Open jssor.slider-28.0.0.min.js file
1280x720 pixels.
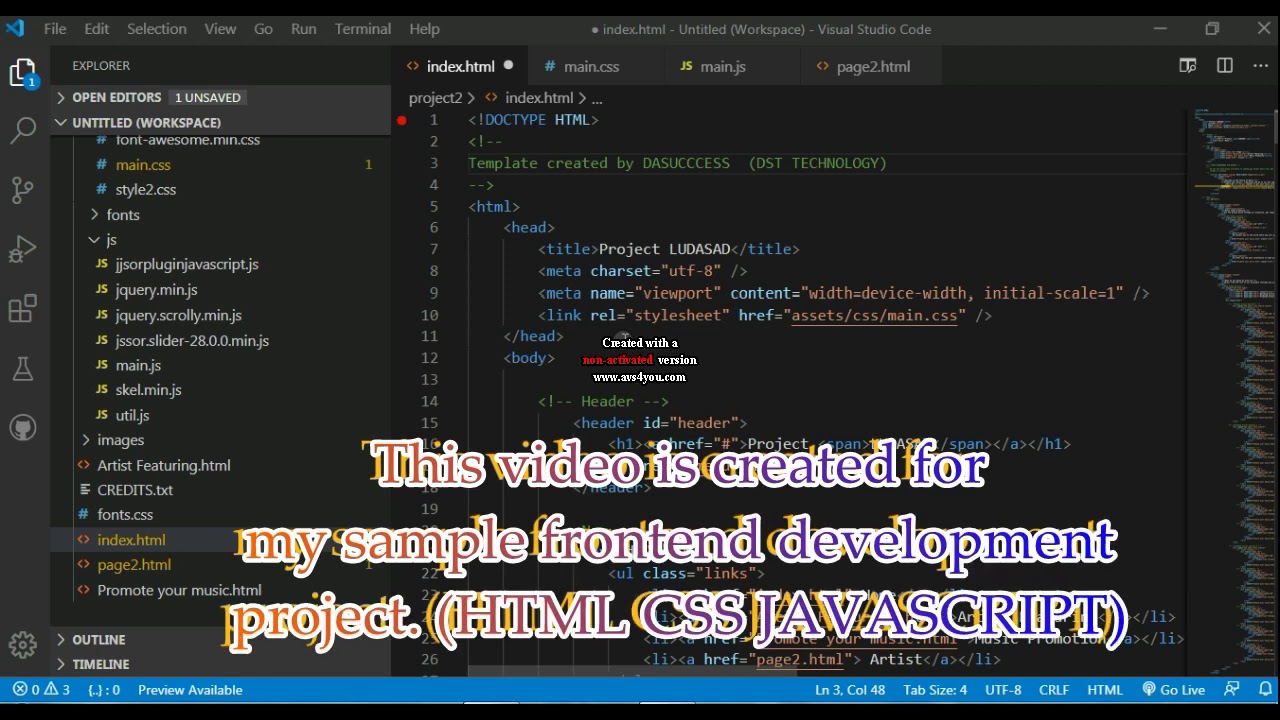pos(192,340)
